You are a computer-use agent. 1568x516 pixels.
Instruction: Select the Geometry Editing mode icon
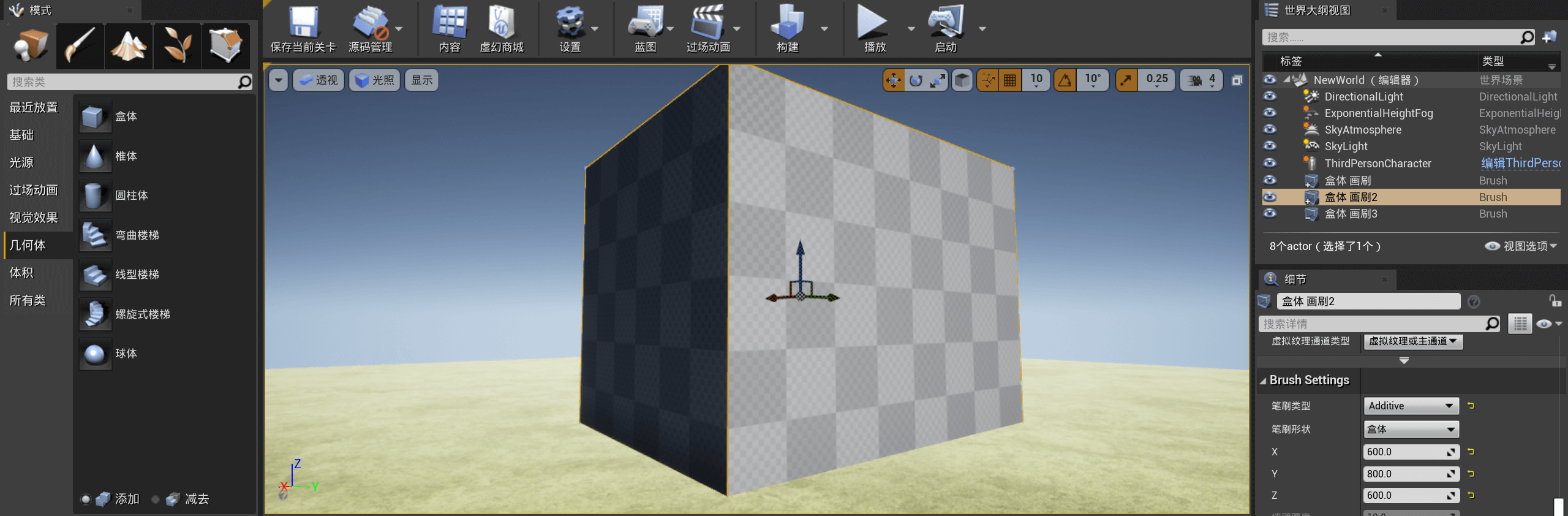tap(226, 45)
